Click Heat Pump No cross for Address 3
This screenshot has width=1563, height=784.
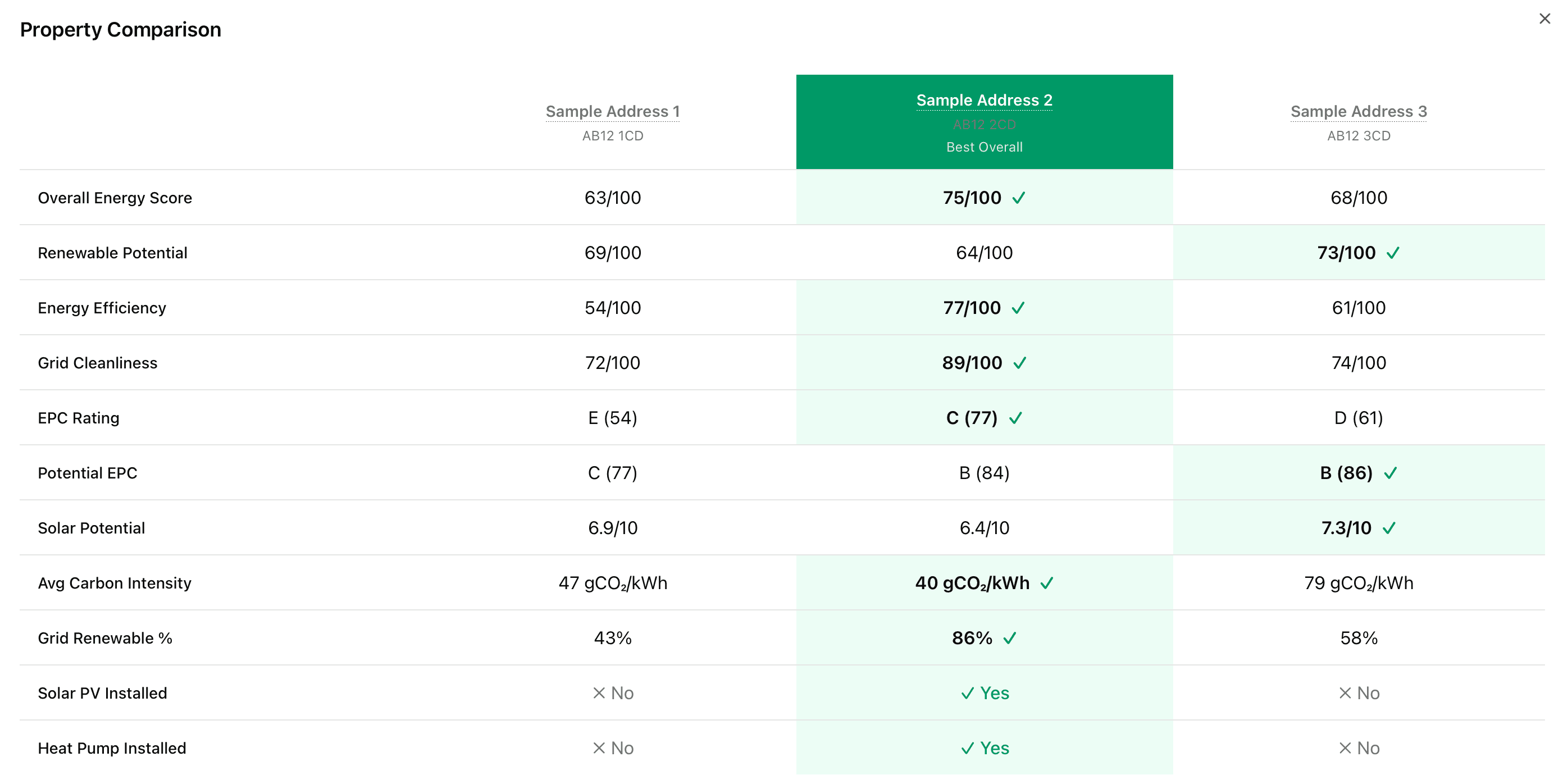click(x=1345, y=749)
